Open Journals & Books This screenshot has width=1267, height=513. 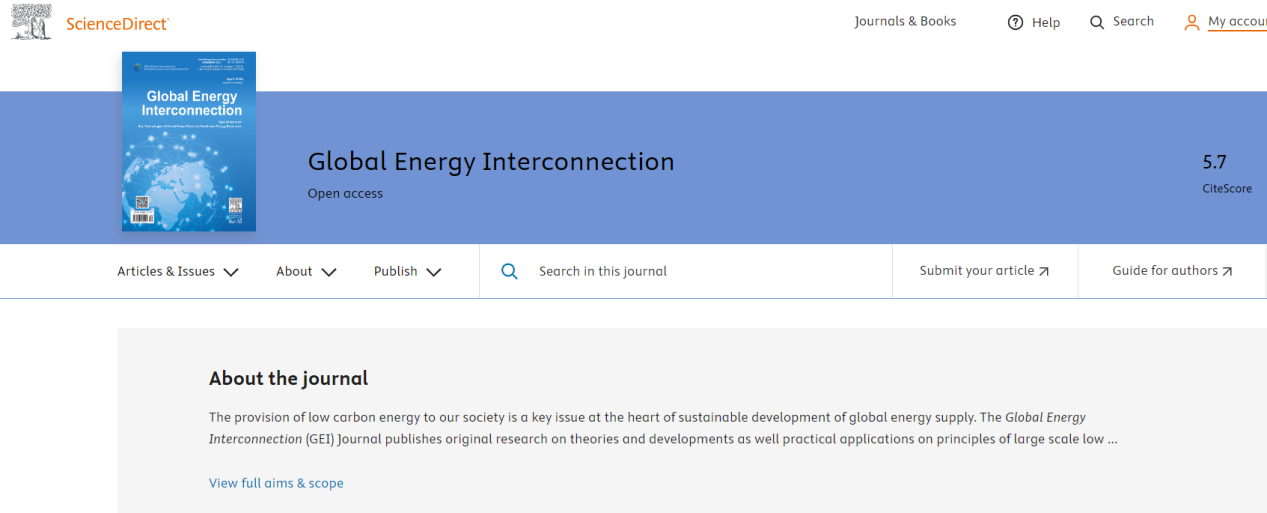point(905,21)
